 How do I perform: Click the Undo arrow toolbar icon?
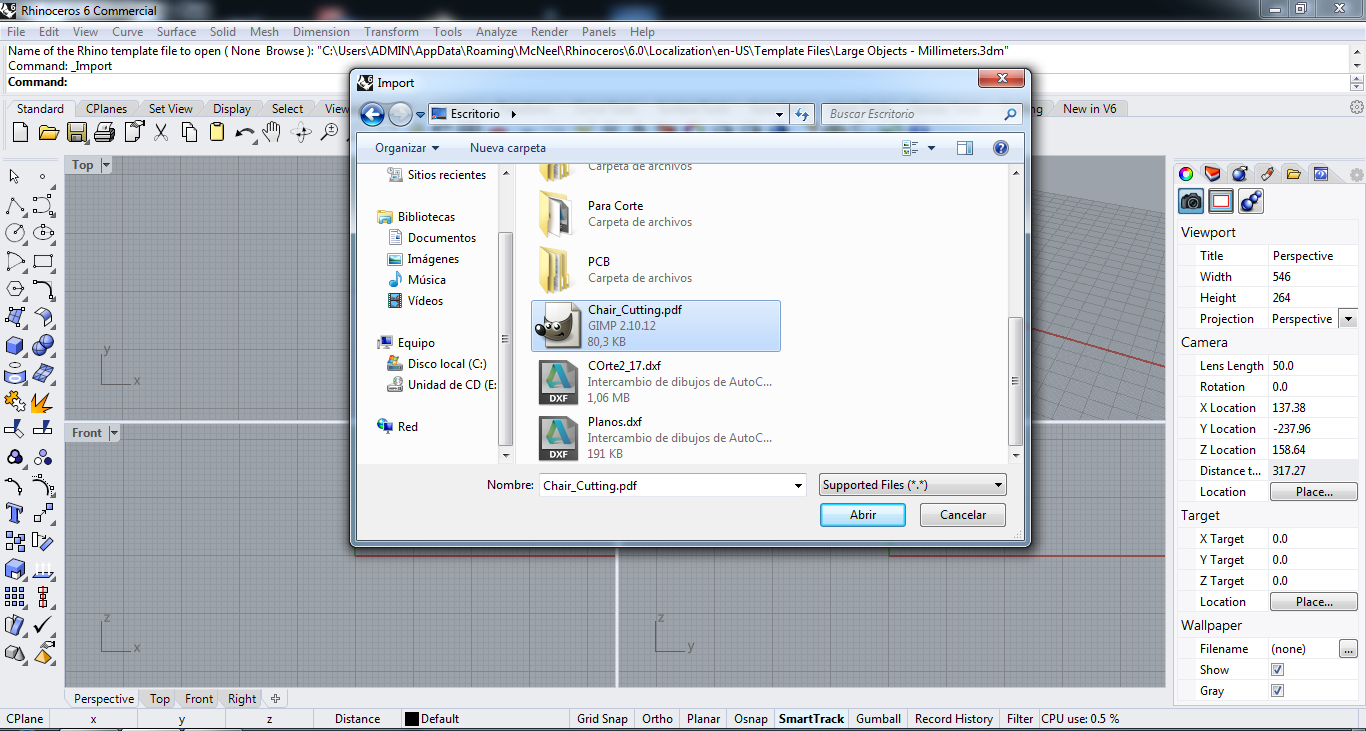click(x=245, y=132)
